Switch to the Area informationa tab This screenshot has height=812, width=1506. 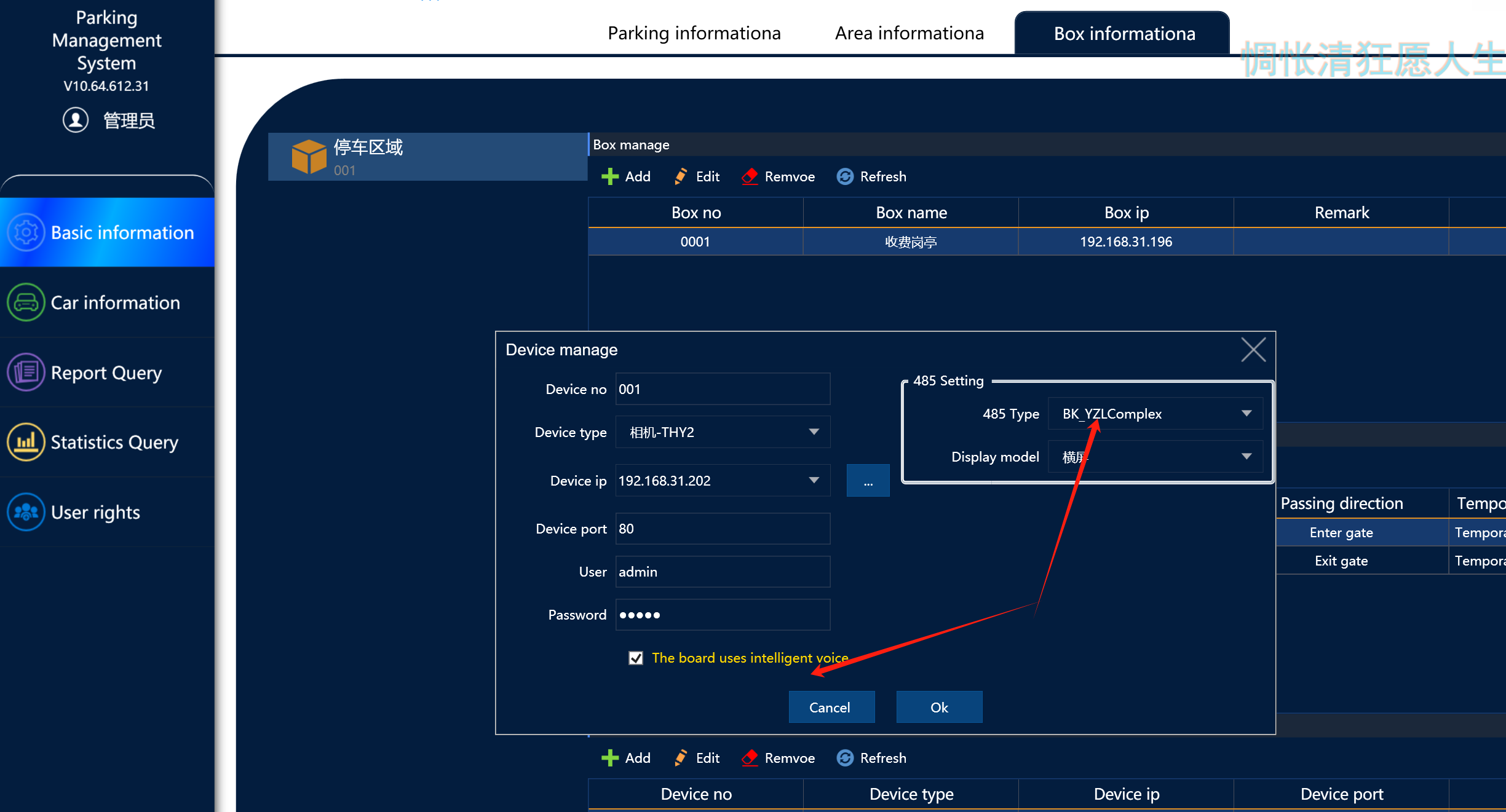910,33
